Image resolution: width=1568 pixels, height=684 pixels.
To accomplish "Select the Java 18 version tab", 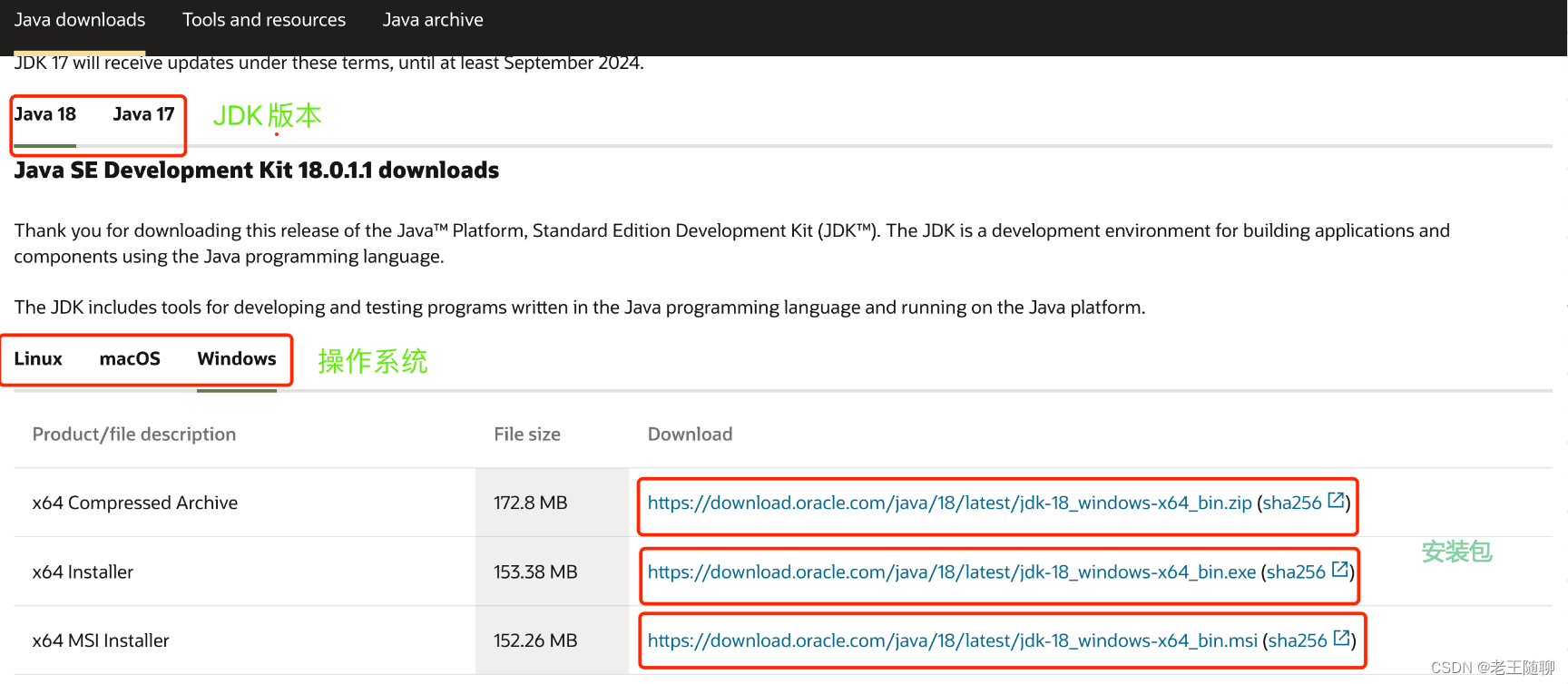I will (45, 114).
